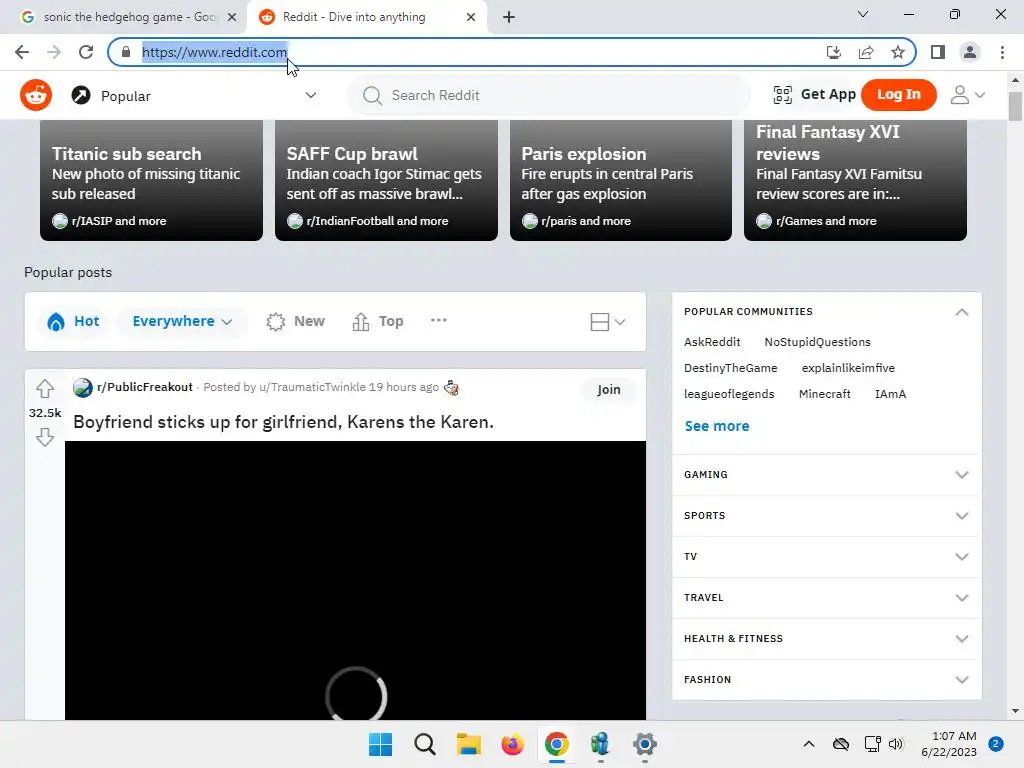Expand the Travel category
1024x768 pixels.
pyautogui.click(x=962, y=598)
